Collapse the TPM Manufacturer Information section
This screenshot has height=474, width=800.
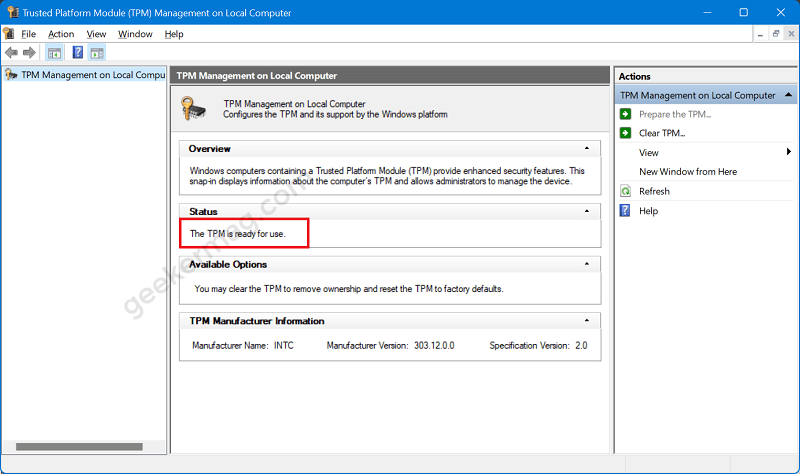click(587, 320)
